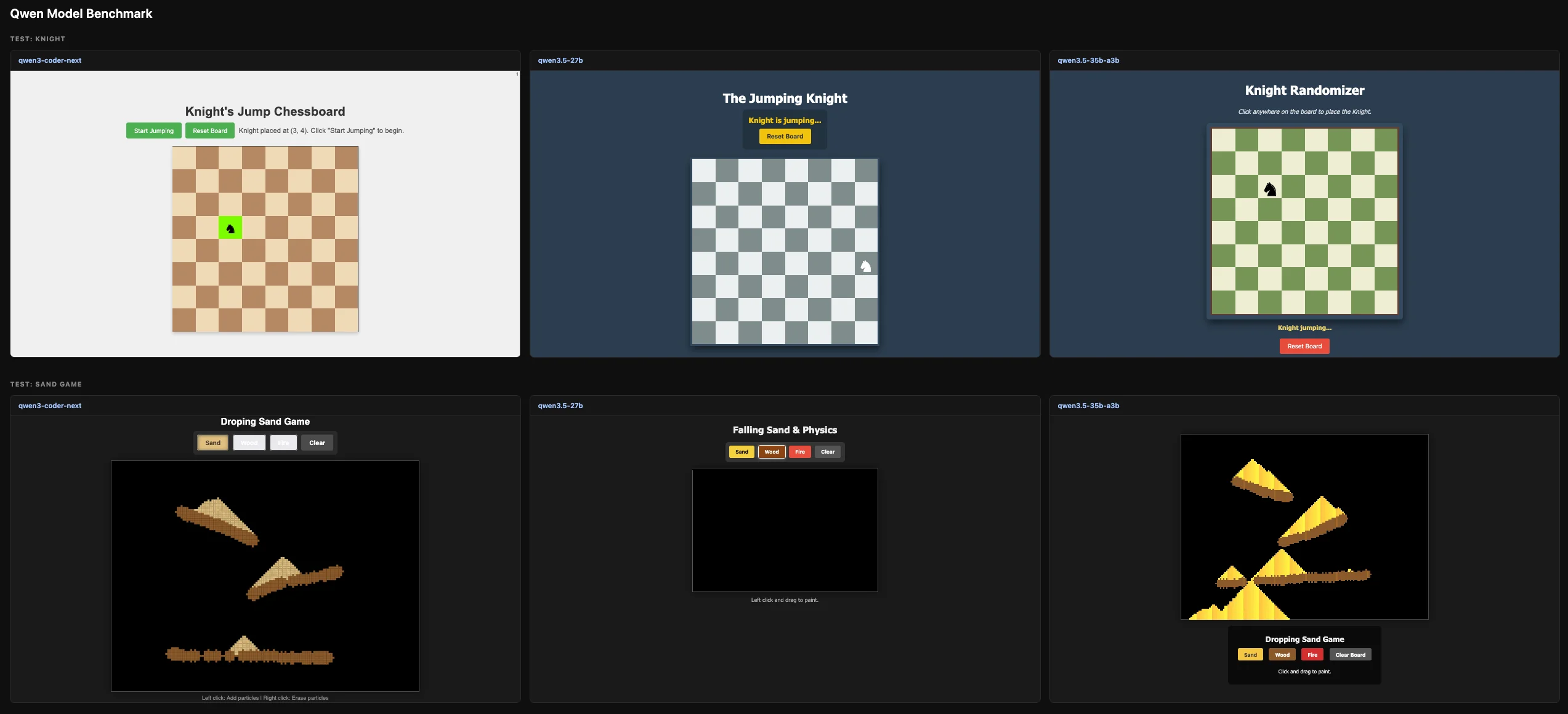Viewport: 1568px width, 714px height.
Task: Click 'Left click and drag to paint.' hint
Action: (x=785, y=600)
